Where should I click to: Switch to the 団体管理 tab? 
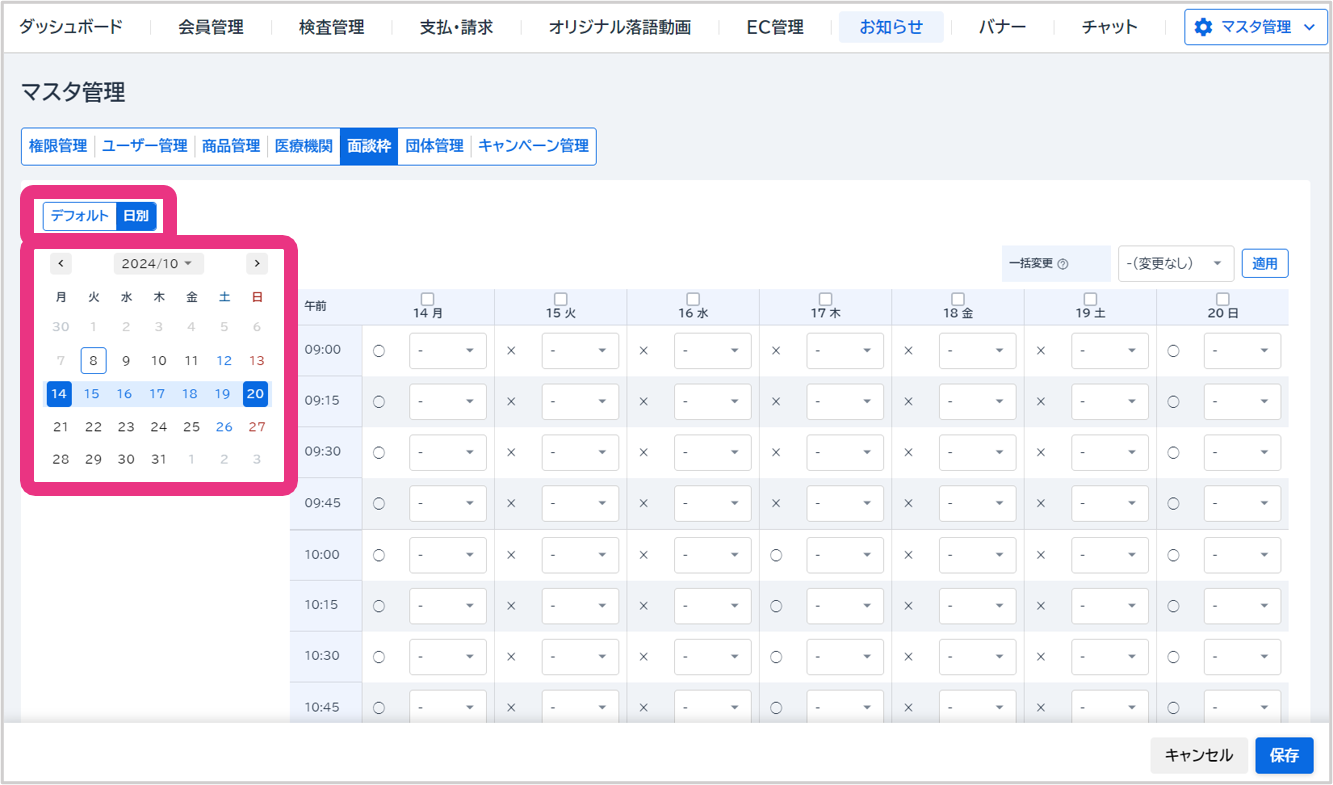click(434, 146)
